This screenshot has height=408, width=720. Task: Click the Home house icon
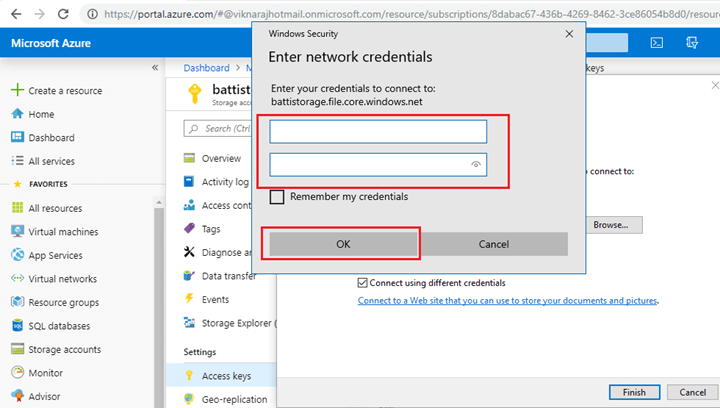point(17,113)
